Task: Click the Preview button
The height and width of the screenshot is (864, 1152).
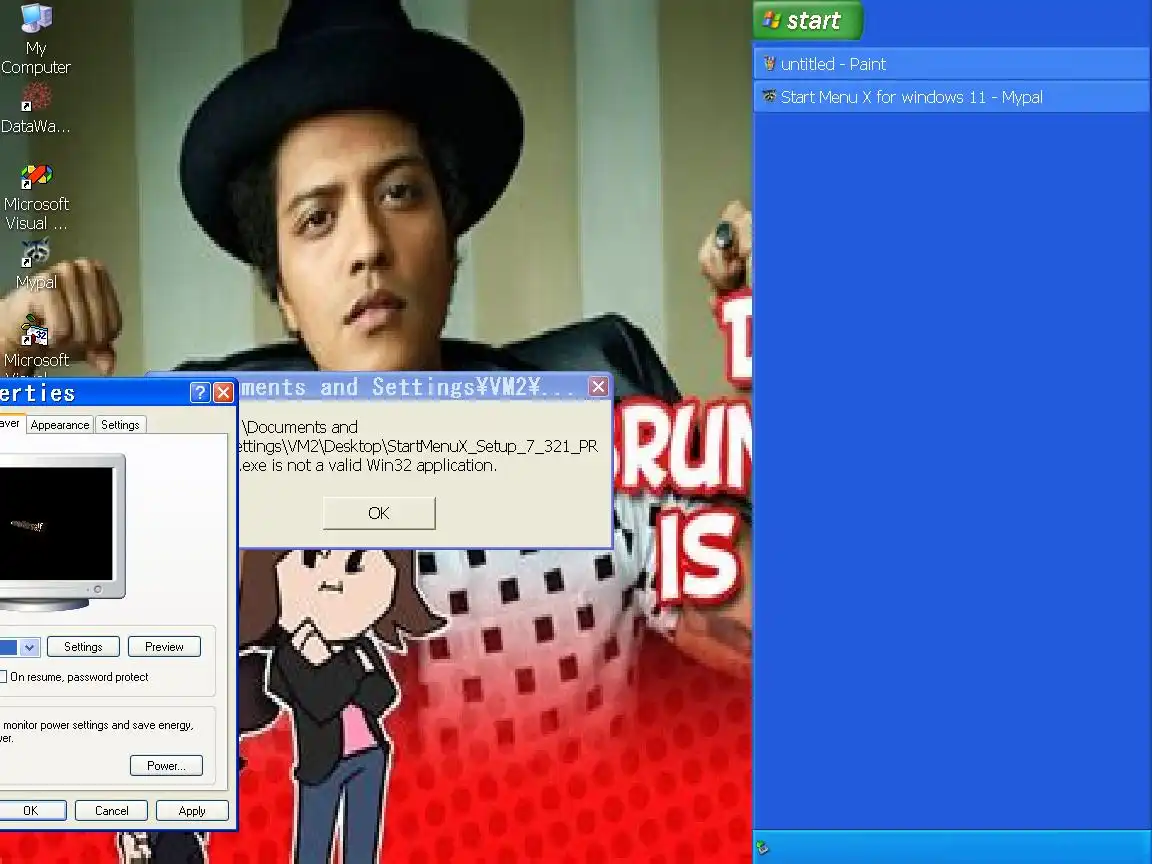Action: point(164,647)
